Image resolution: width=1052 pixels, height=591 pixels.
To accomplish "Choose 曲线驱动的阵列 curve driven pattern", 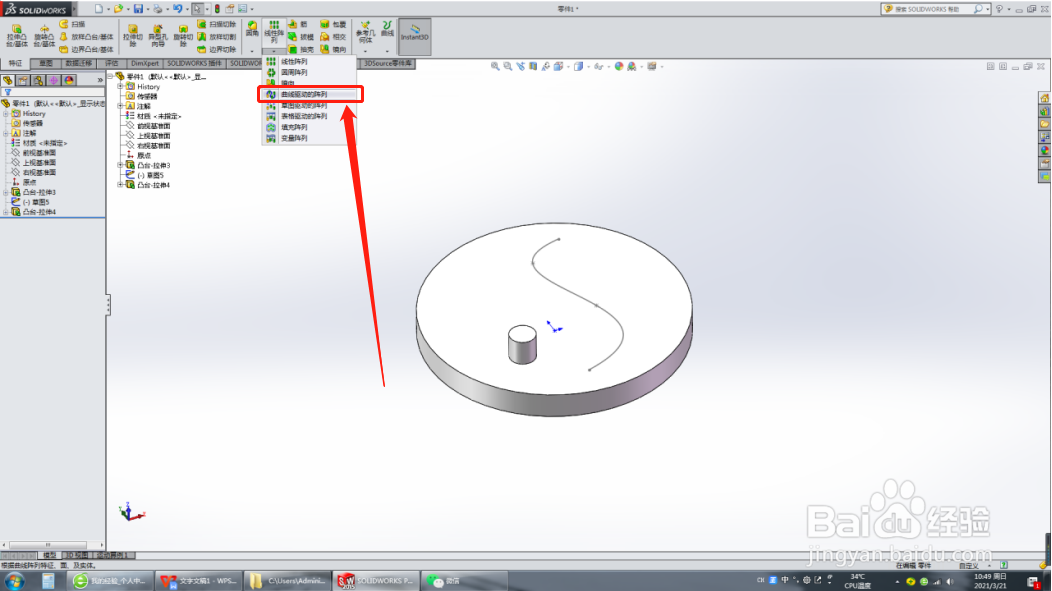I will pyautogui.click(x=311, y=95).
